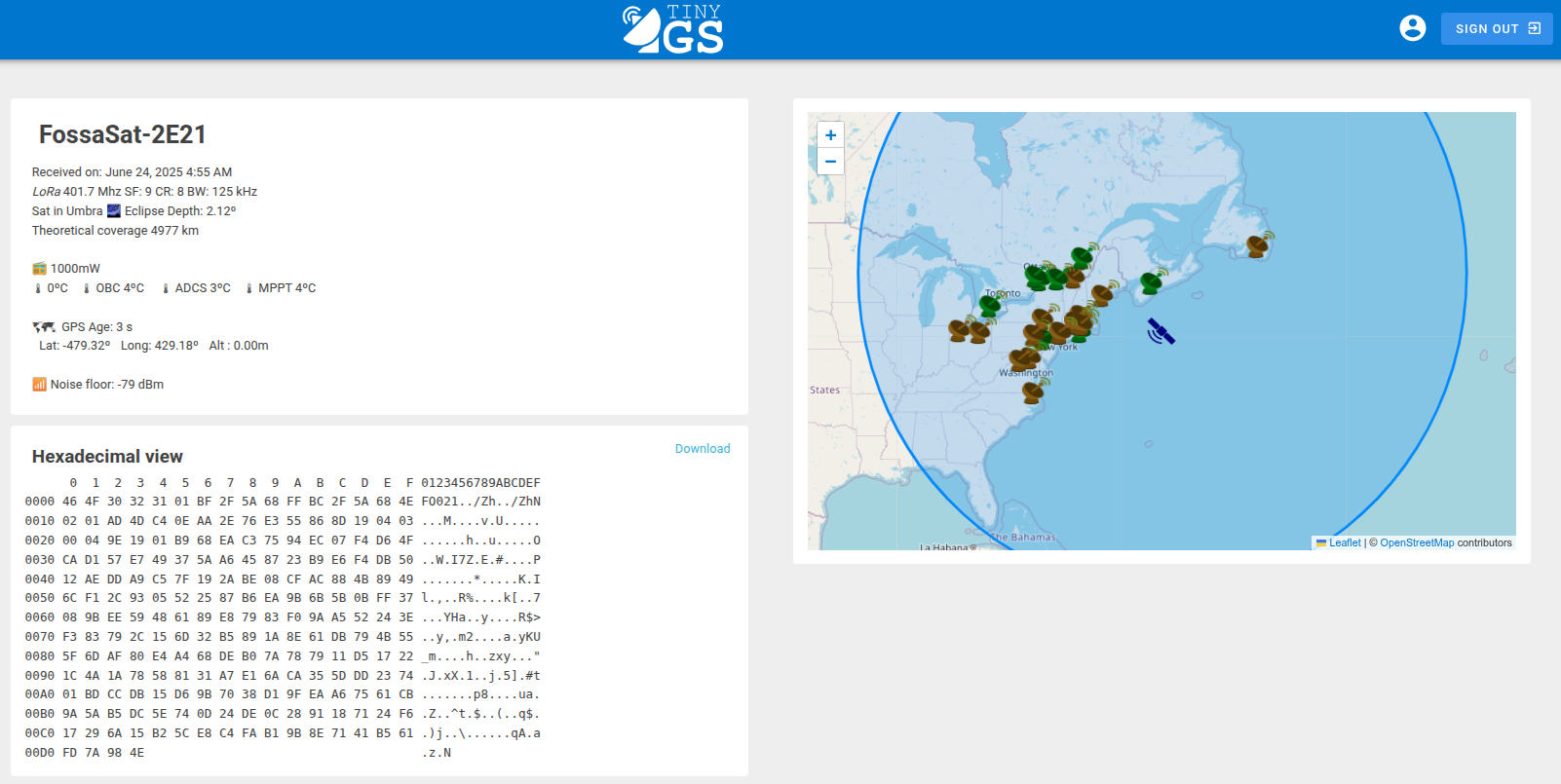This screenshot has height=784, width=1561.
Task: Click the Lat: -479.32º value
Action: [74, 346]
